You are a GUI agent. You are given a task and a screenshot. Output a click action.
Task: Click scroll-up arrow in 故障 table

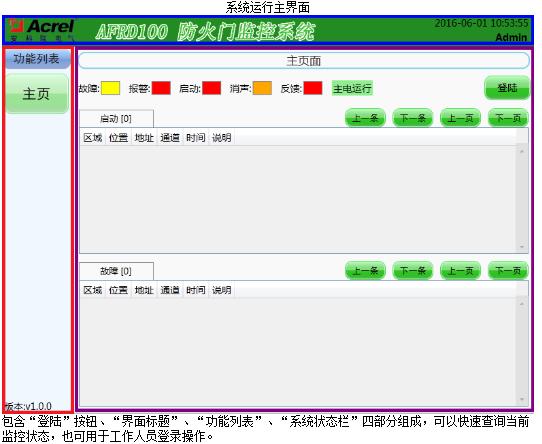[522, 304]
